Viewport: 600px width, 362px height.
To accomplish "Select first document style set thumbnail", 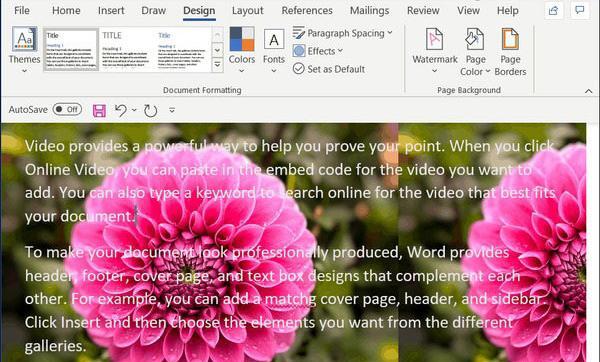I will point(71,50).
